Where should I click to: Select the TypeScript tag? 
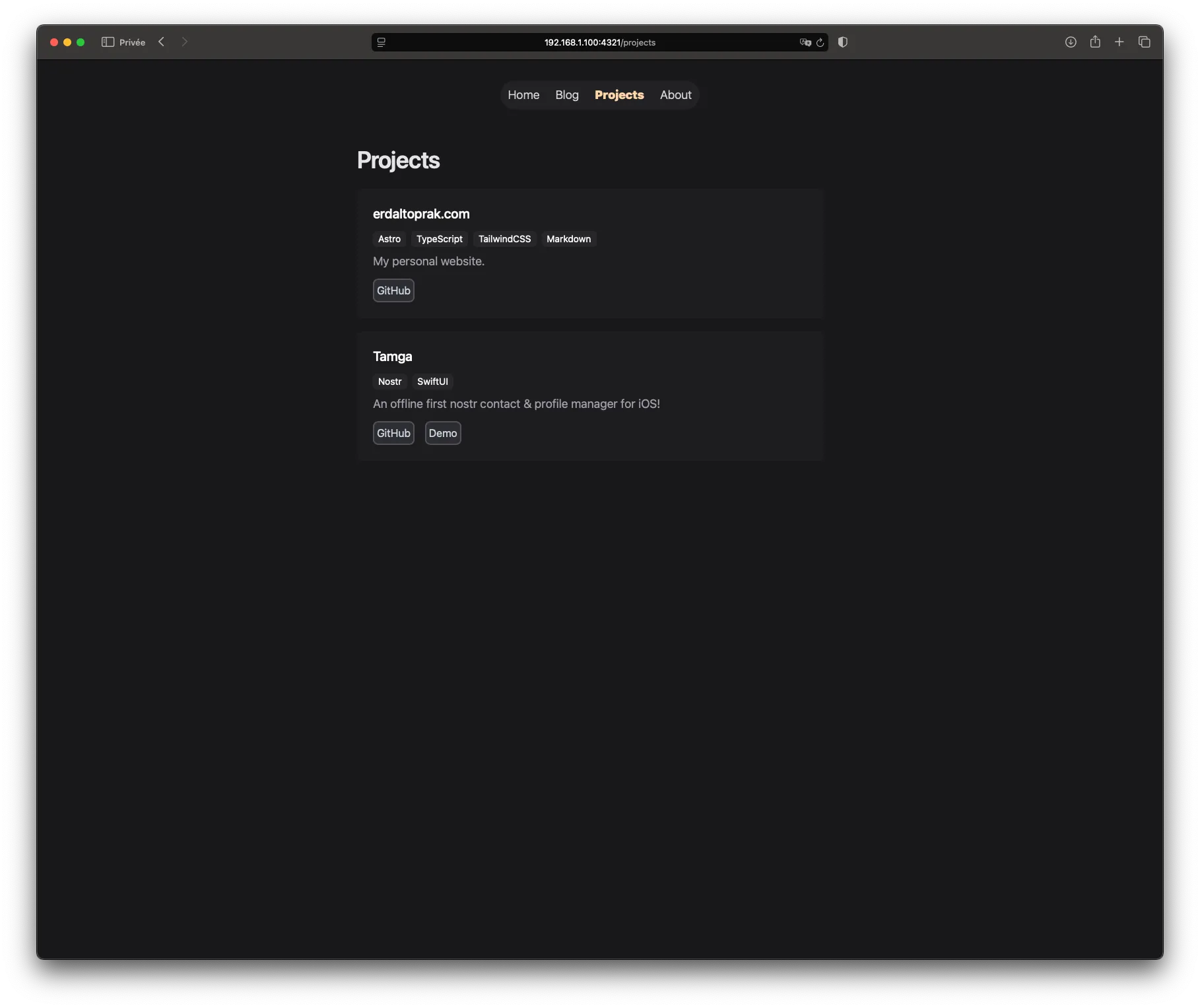tap(439, 238)
